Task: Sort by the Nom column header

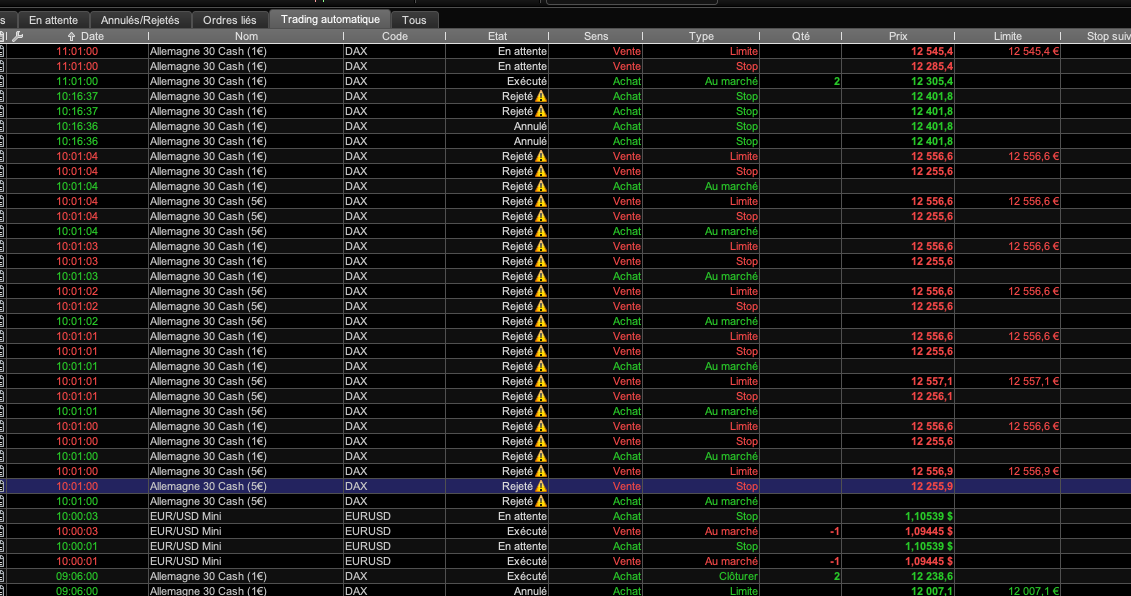Action: [246, 36]
